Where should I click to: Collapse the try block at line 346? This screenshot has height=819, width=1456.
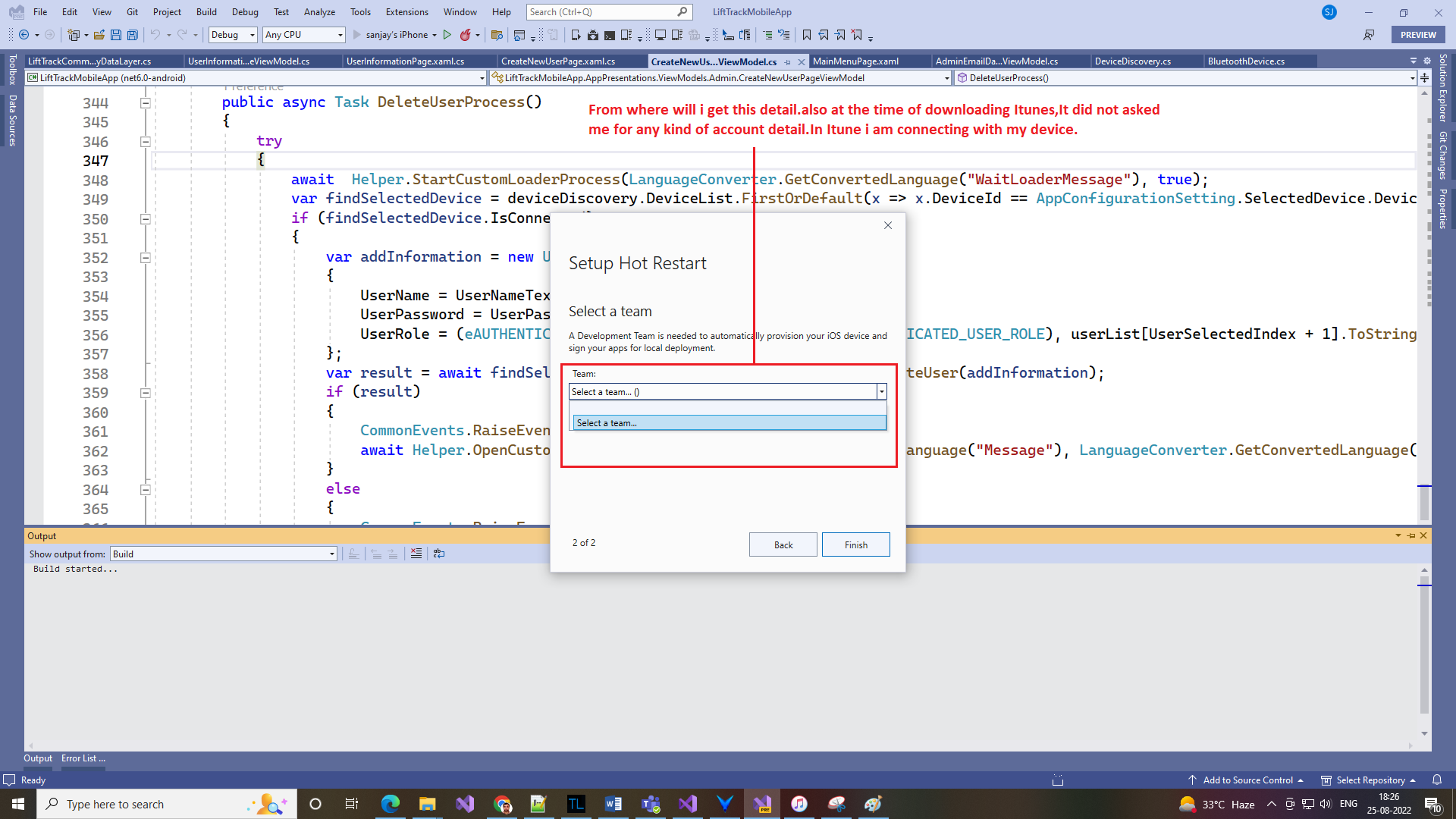click(145, 142)
